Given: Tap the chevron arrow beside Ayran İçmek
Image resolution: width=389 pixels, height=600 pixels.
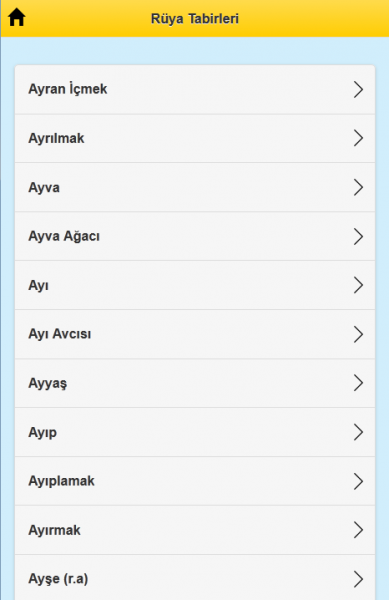Looking at the screenshot, I should [x=358, y=90].
